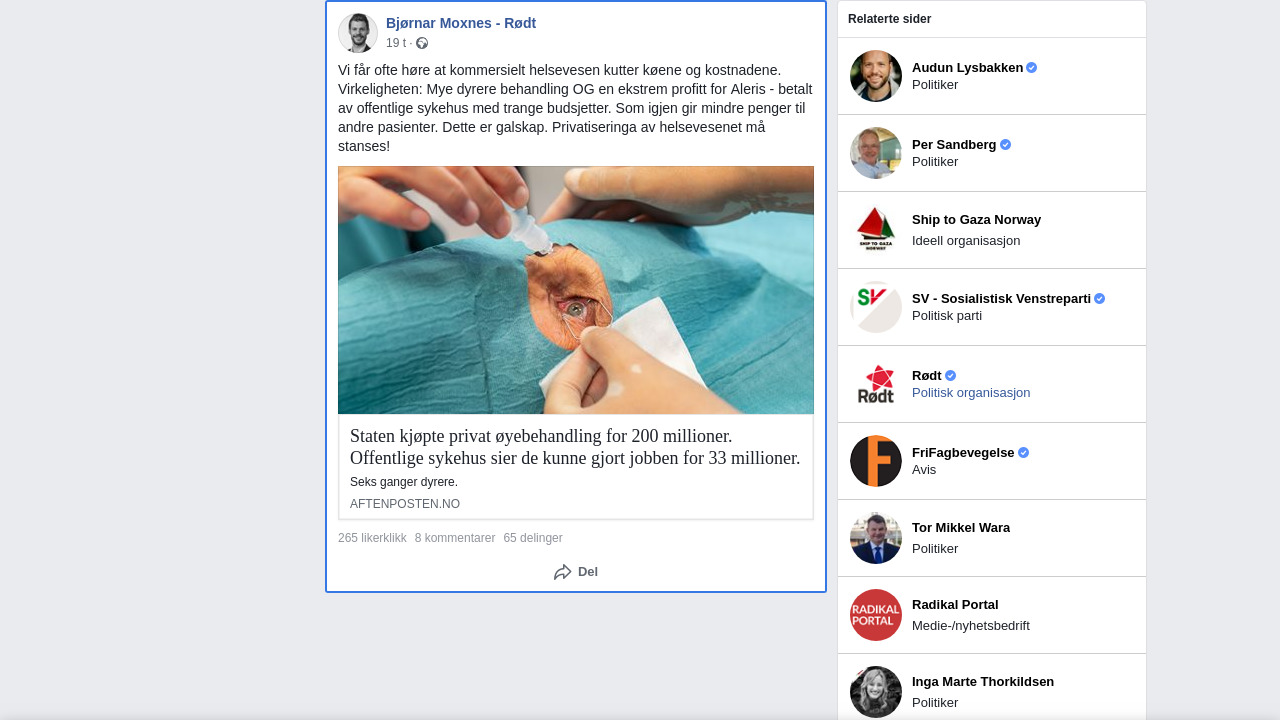Click the Del share button

(576, 572)
